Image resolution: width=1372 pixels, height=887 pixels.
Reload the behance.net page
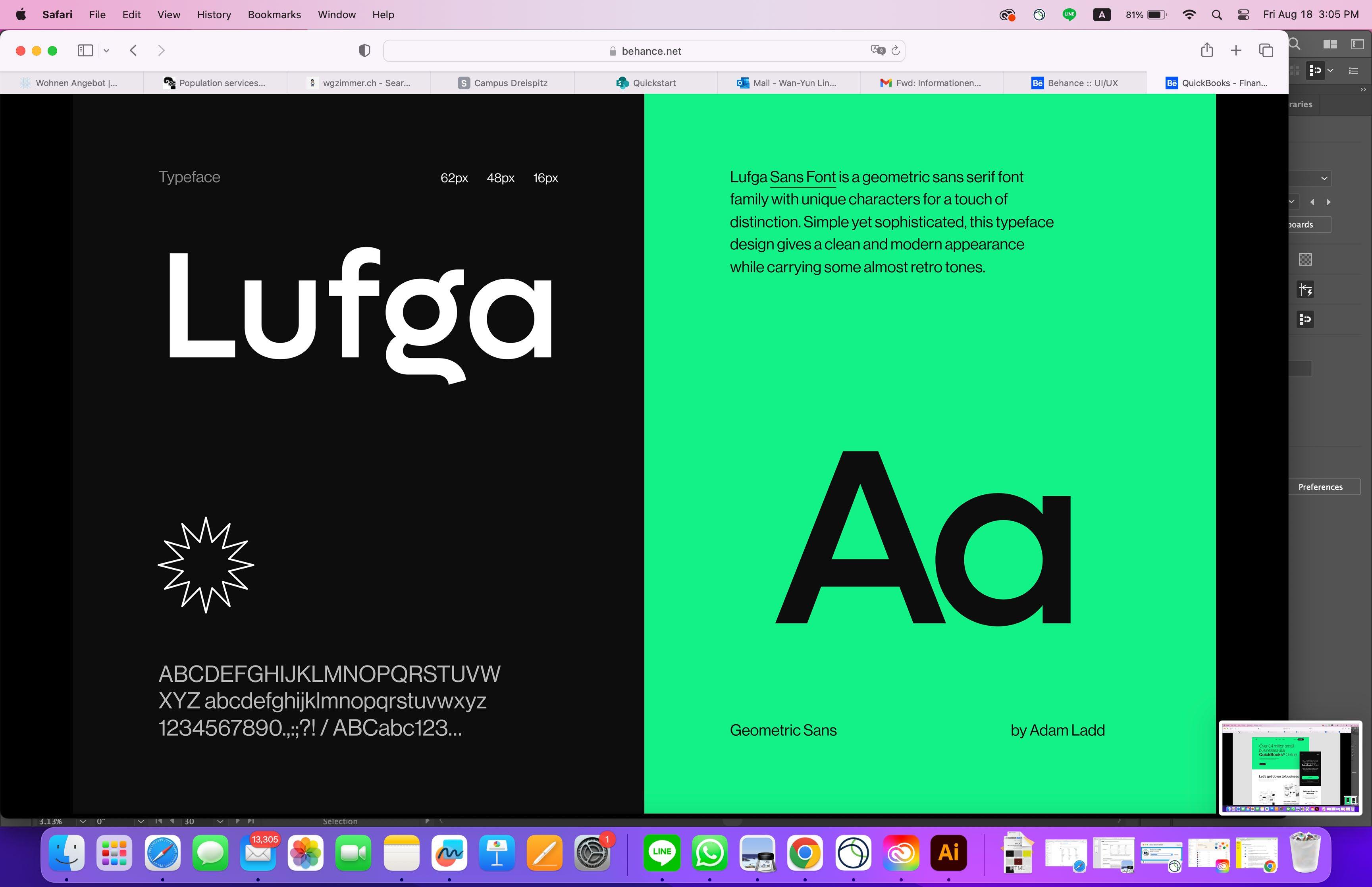coord(896,51)
